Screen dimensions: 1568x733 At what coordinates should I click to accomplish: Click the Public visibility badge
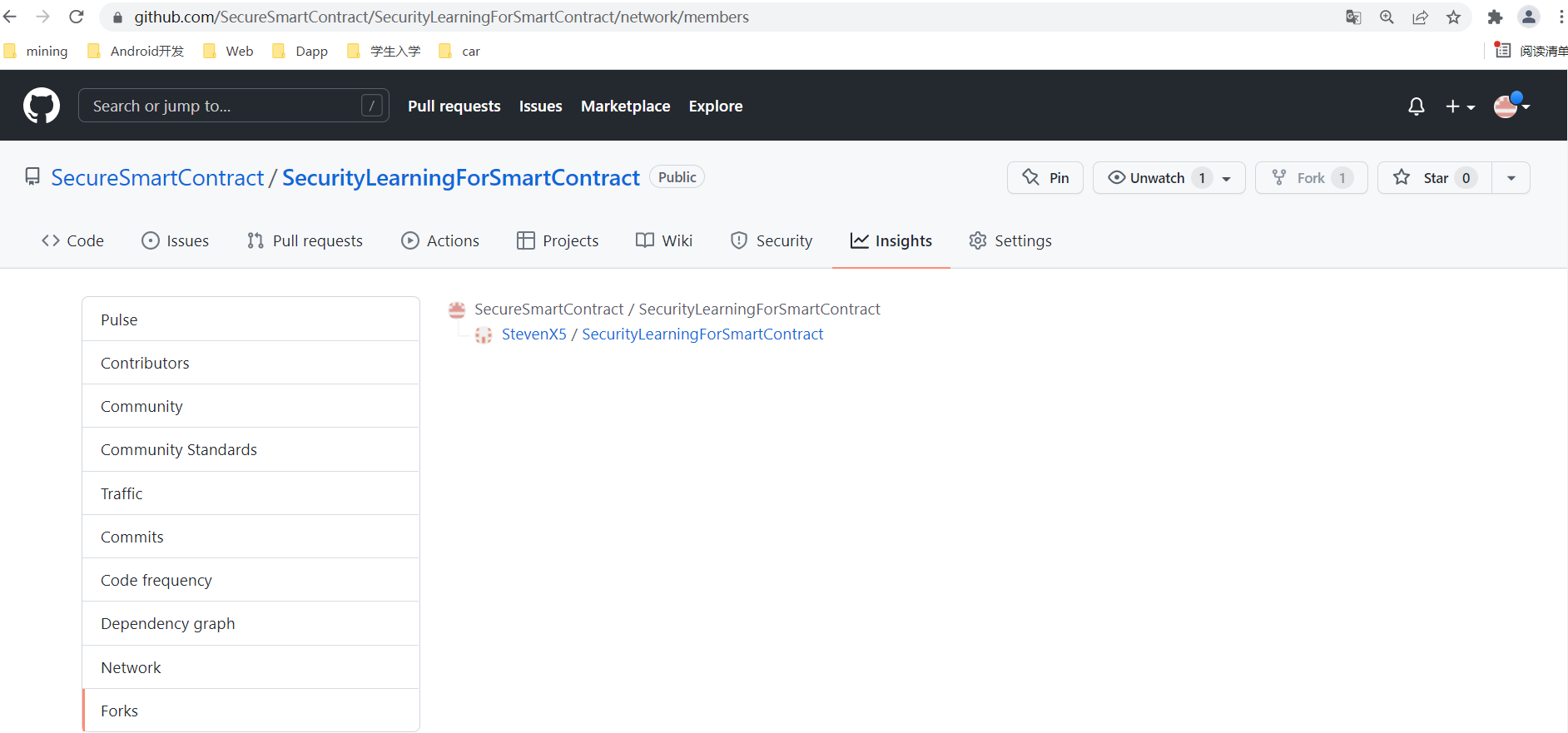[x=677, y=177]
